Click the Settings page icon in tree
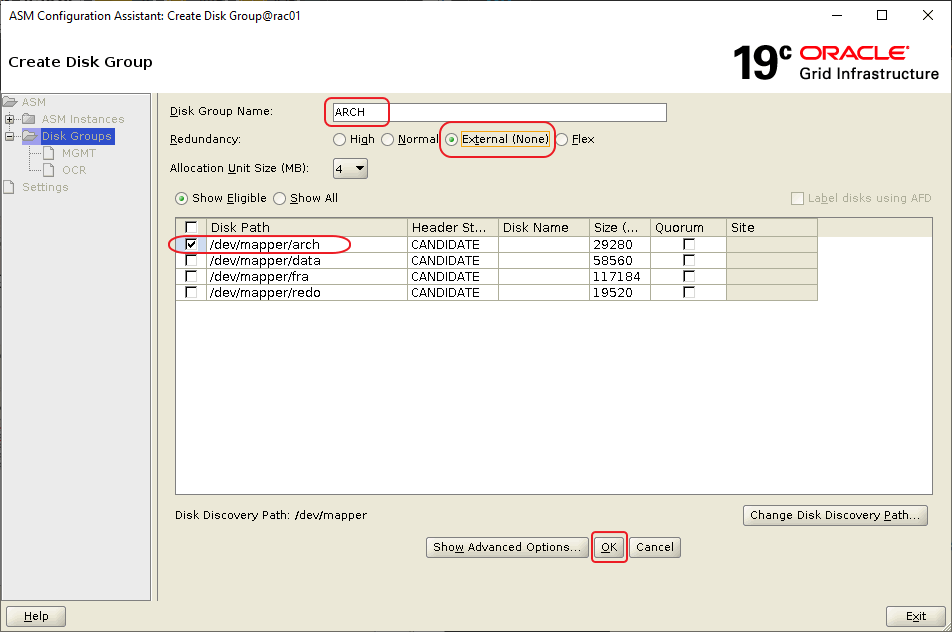This screenshot has width=952, height=632. click(10, 187)
